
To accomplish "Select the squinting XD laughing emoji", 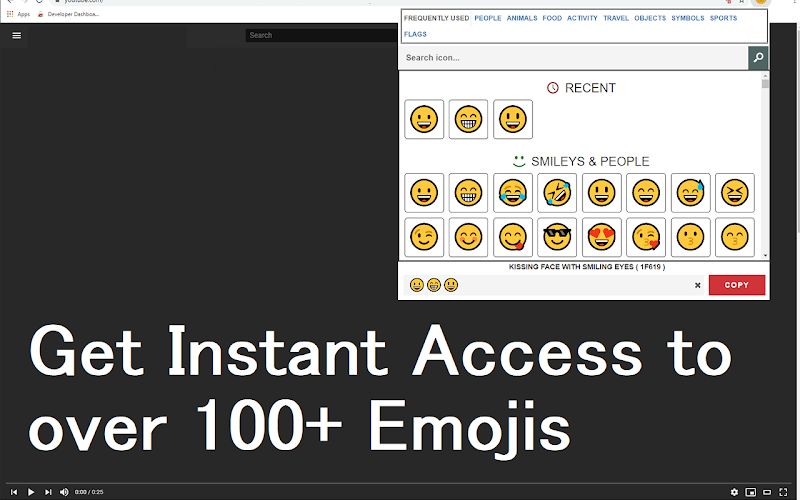I will point(735,193).
